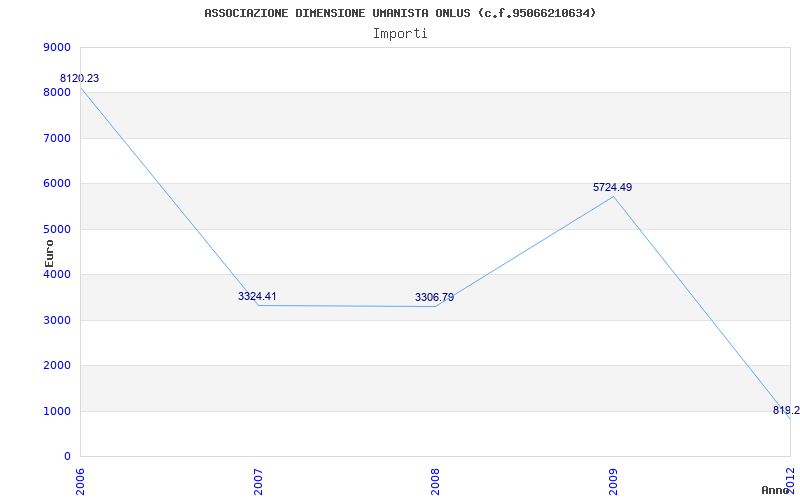Image resolution: width=800 pixels, height=500 pixels.
Task: Click the 7000 y-axis tick label
Action: click(x=58, y=138)
